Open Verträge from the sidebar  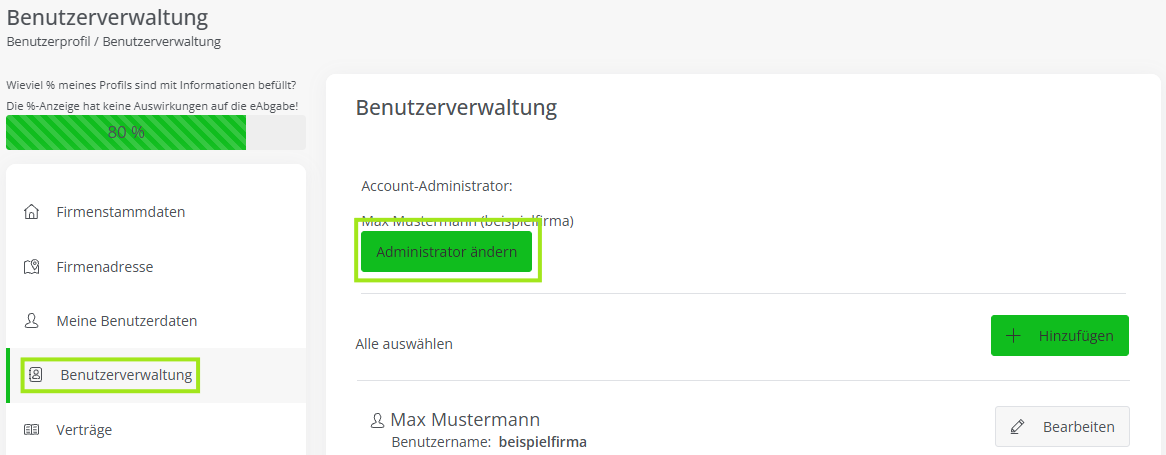[x=84, y=430]
